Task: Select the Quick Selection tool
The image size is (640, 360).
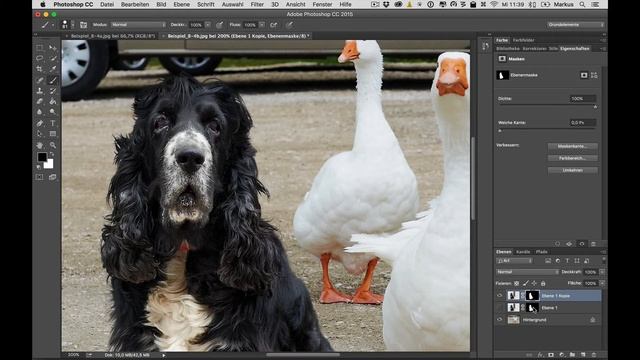Action: [53, 58]
